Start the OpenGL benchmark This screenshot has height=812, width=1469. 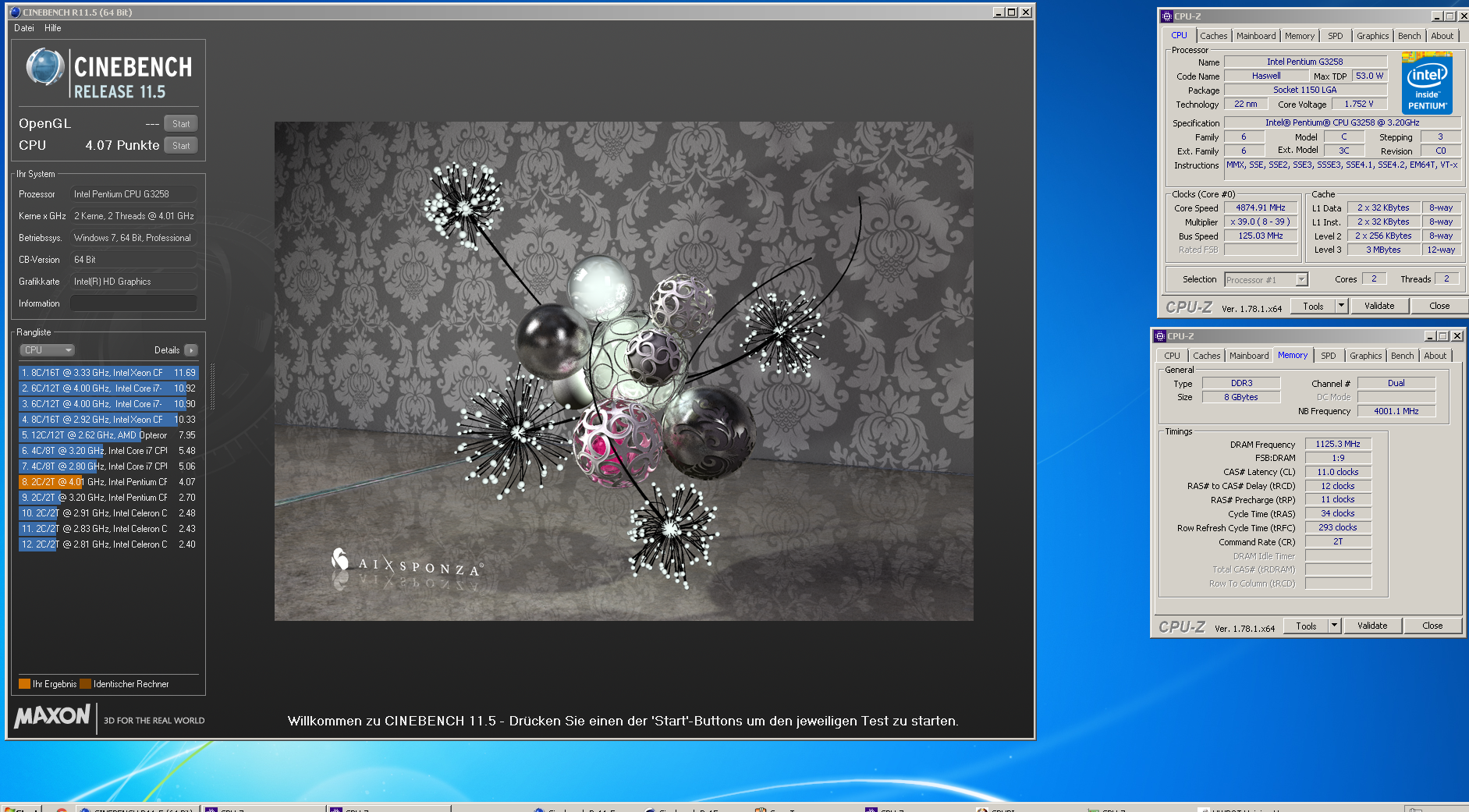[181, 123]
